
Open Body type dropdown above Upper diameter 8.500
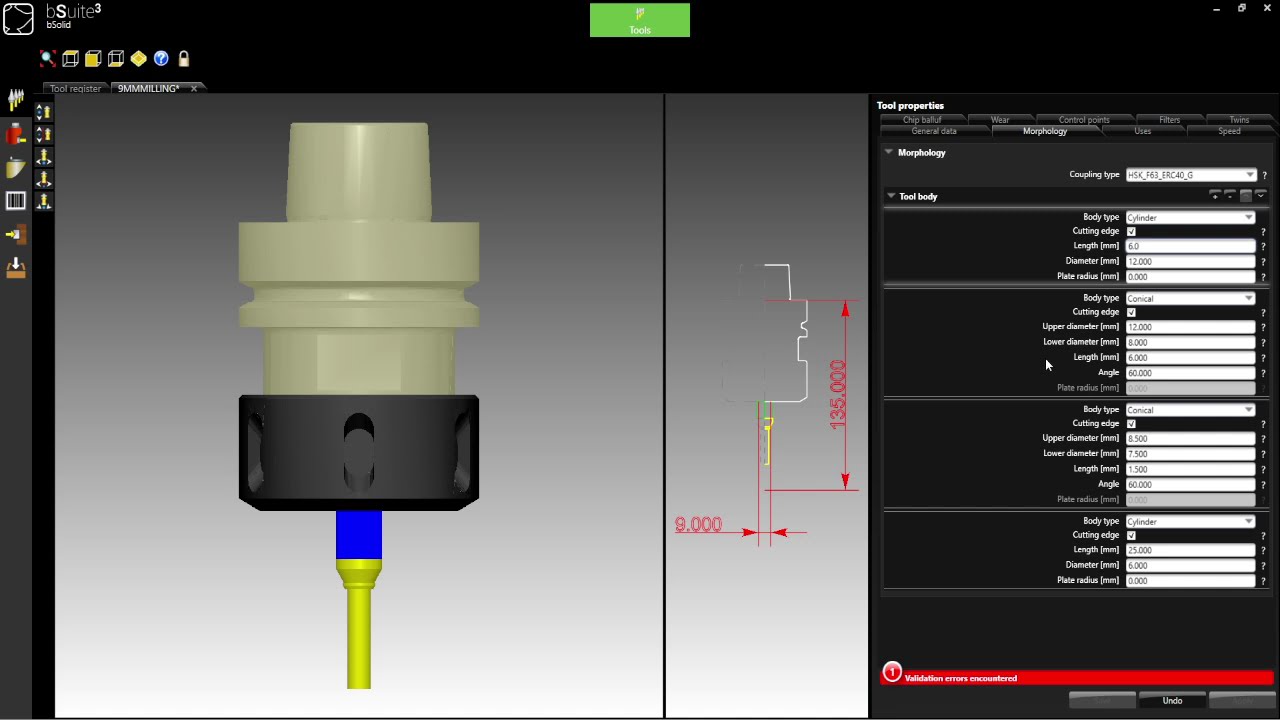coord(1190,410)
